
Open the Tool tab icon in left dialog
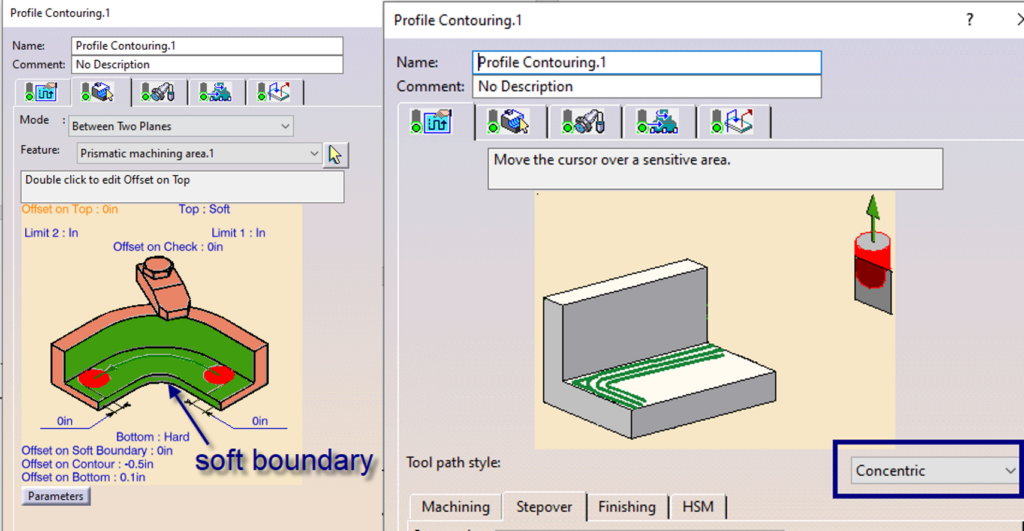click(x=158, y=91)
